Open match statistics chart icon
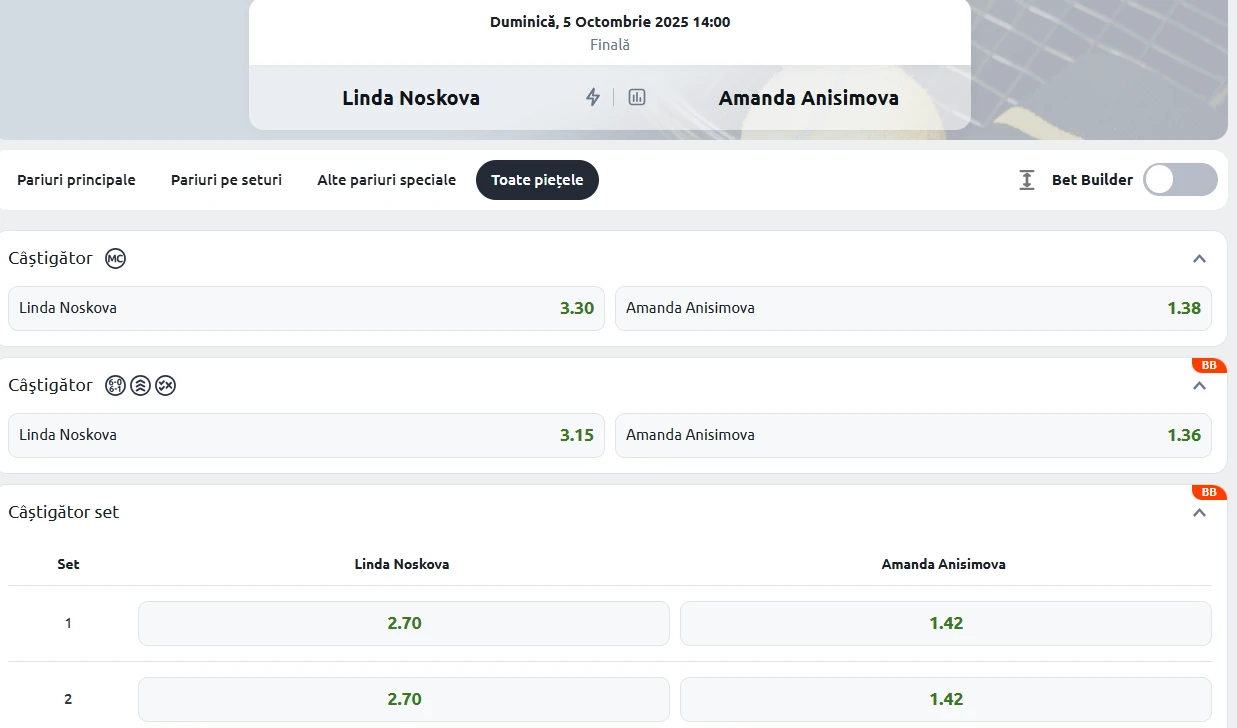1237x728 pixels. [x=637, y=97]
